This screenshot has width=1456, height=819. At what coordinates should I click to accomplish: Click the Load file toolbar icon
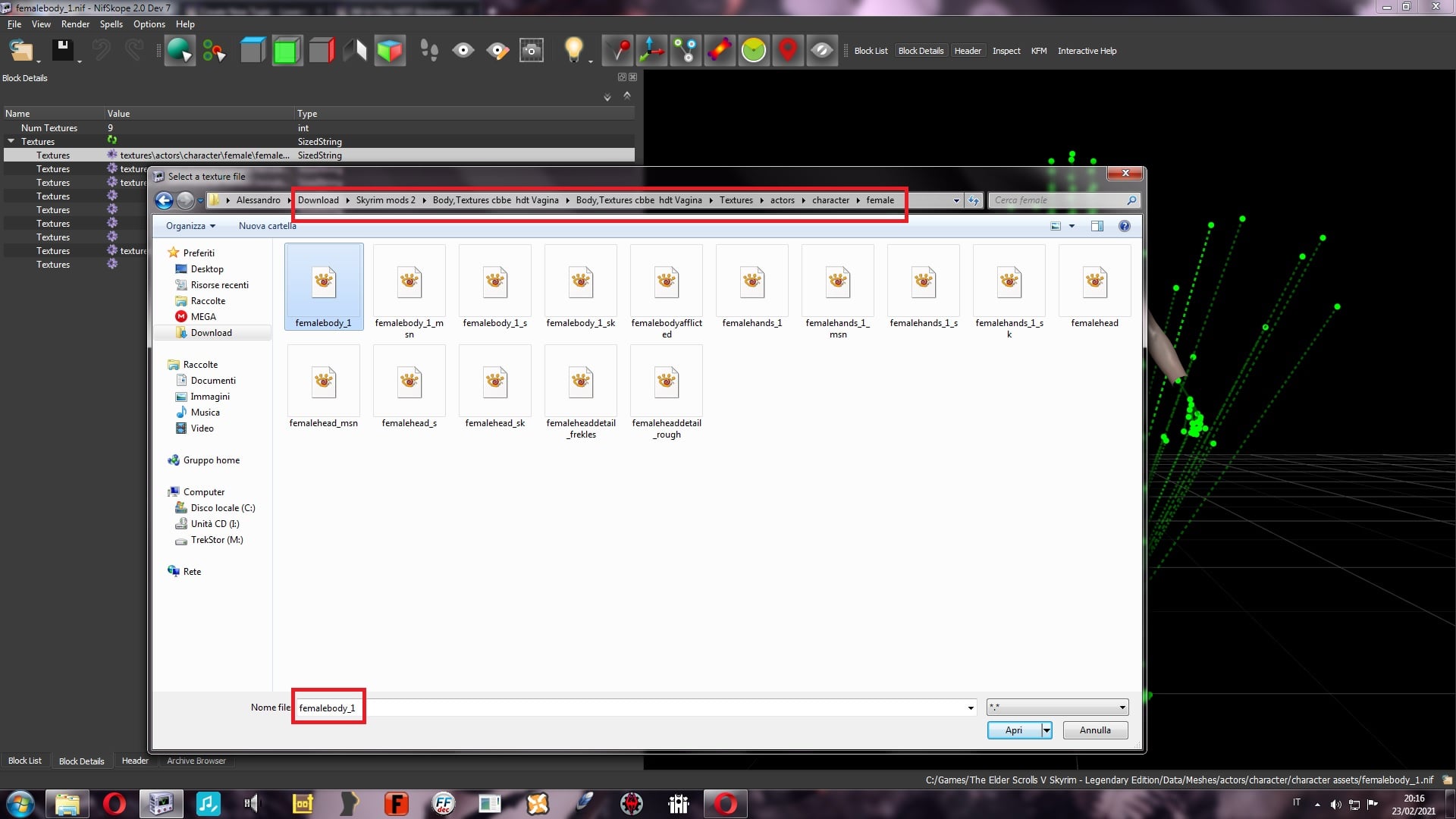point(20,51)
